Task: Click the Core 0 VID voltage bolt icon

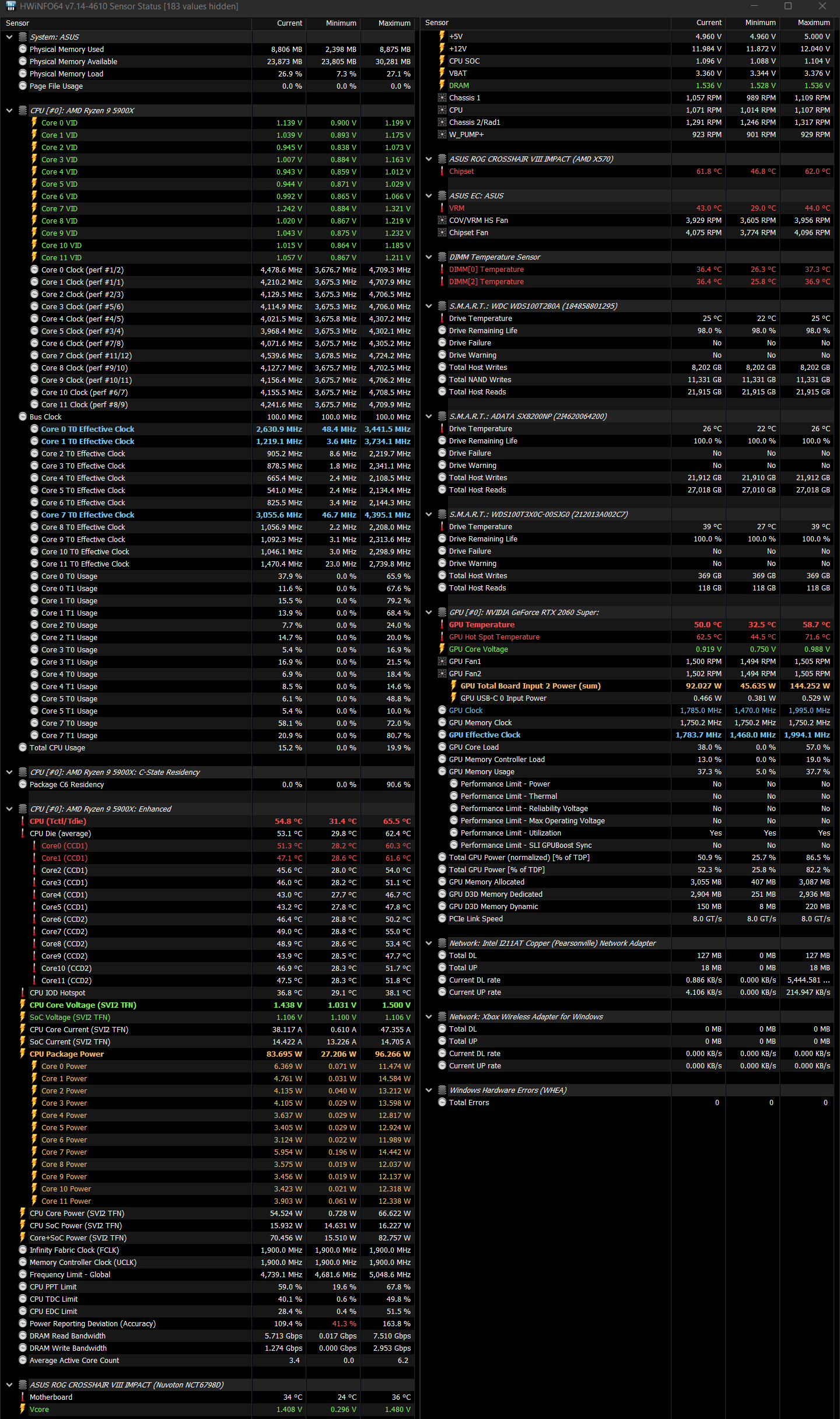Action: pyautogui.click(x=34, y=123)
